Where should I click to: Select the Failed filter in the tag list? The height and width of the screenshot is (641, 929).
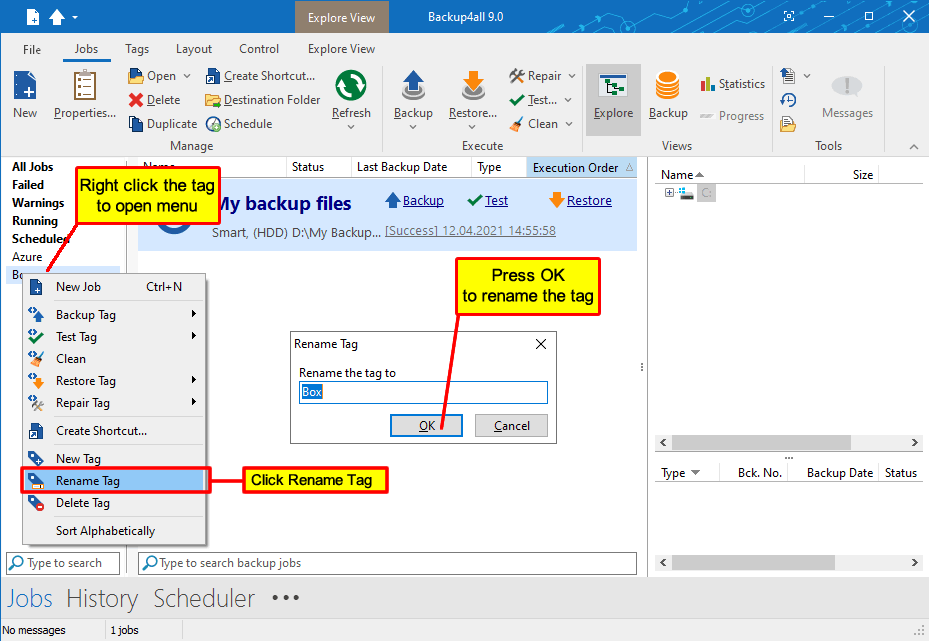tap(28, 185)
